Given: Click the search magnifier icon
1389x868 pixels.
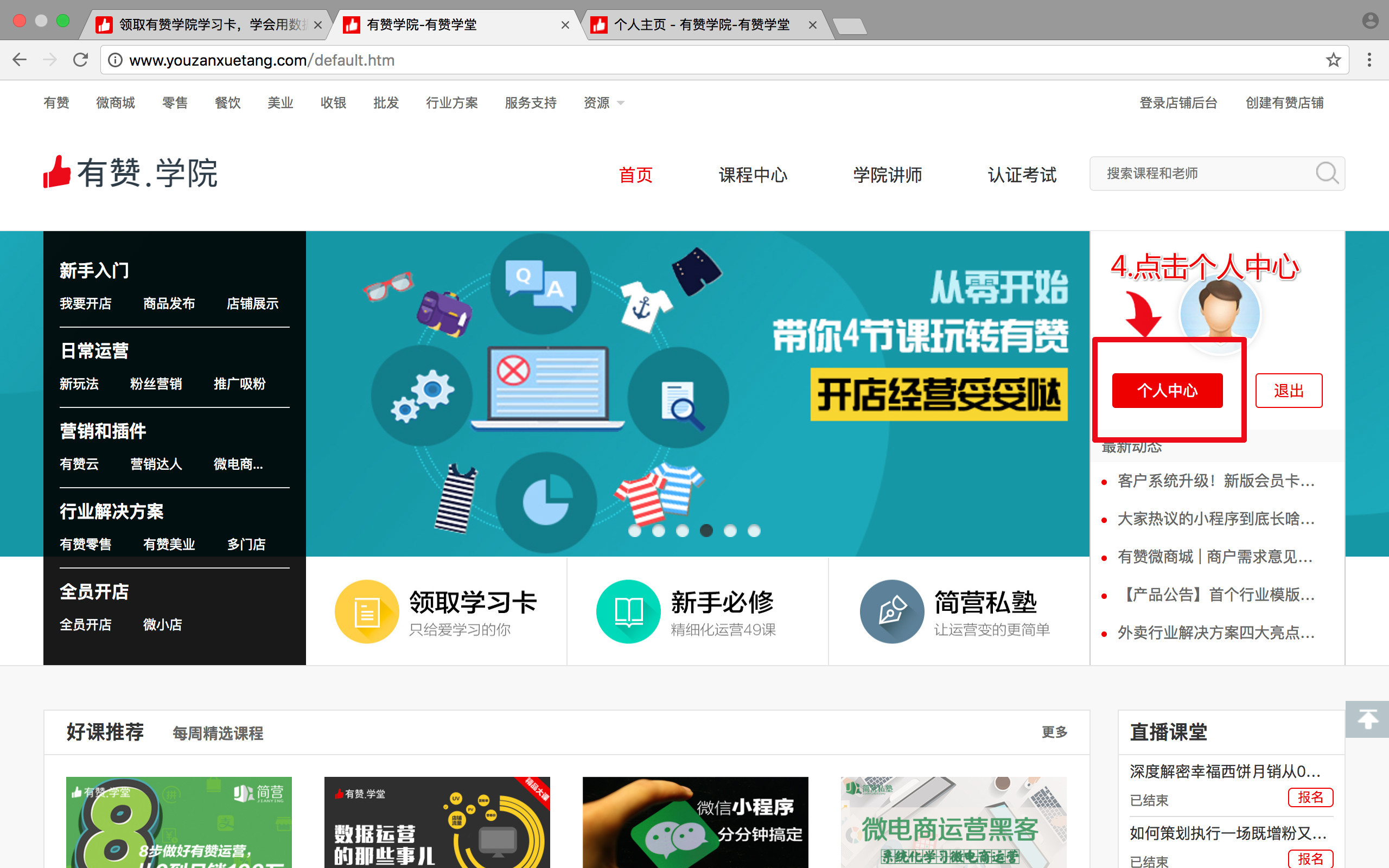Looking at the screenshot, I should pos(1327,173).
